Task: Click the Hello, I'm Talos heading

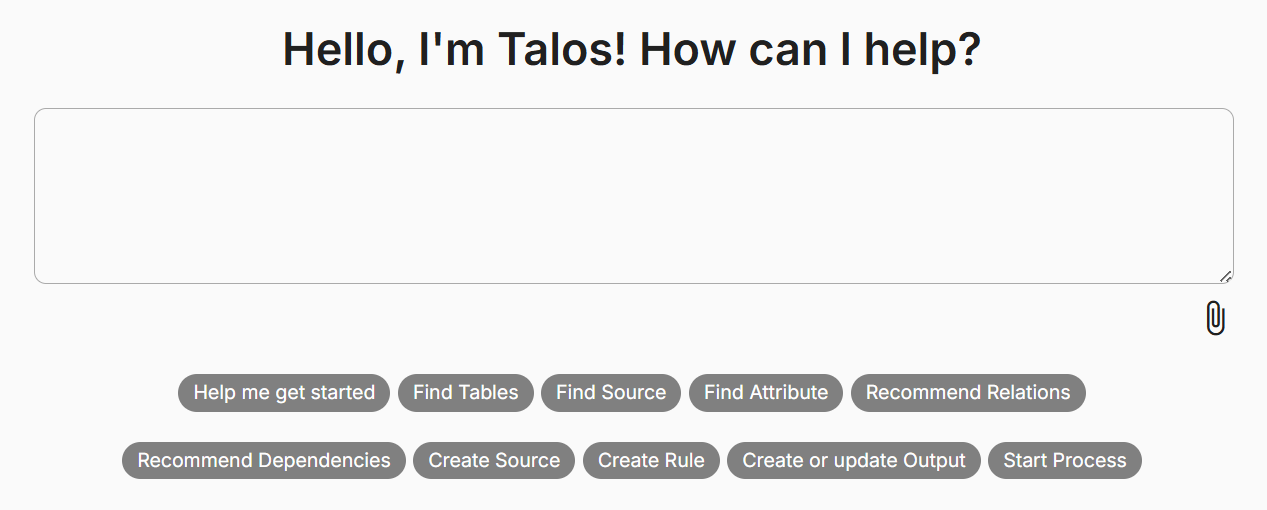Action: click(x=632, y=50)
